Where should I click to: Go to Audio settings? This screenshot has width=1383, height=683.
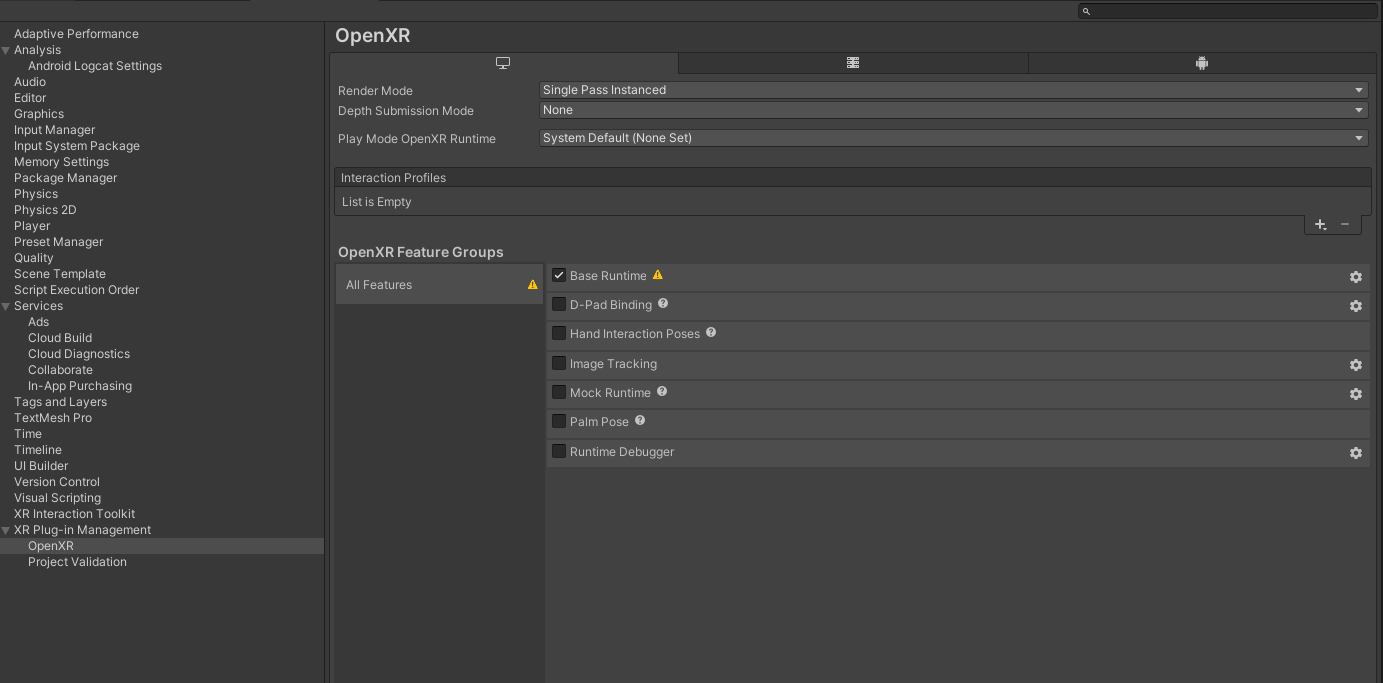point(30,82)
